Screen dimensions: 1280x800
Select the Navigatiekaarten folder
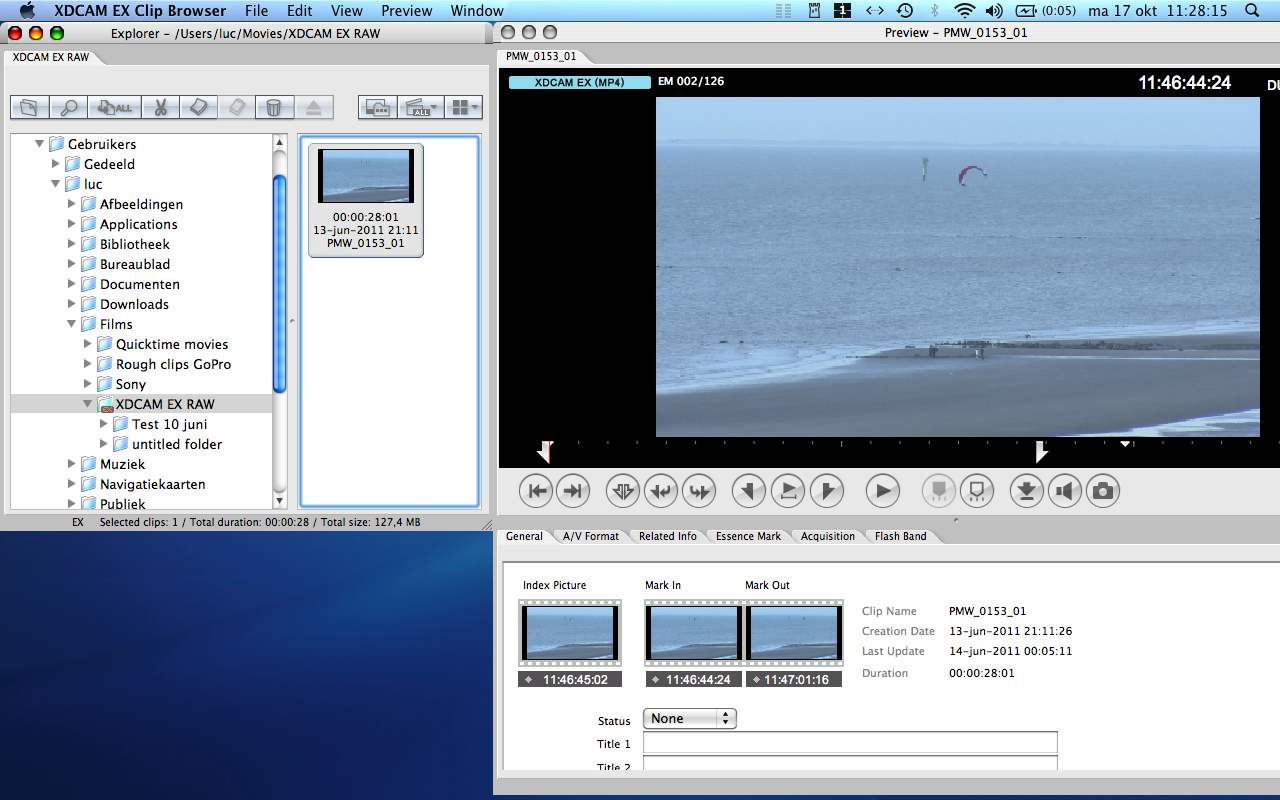143,484
